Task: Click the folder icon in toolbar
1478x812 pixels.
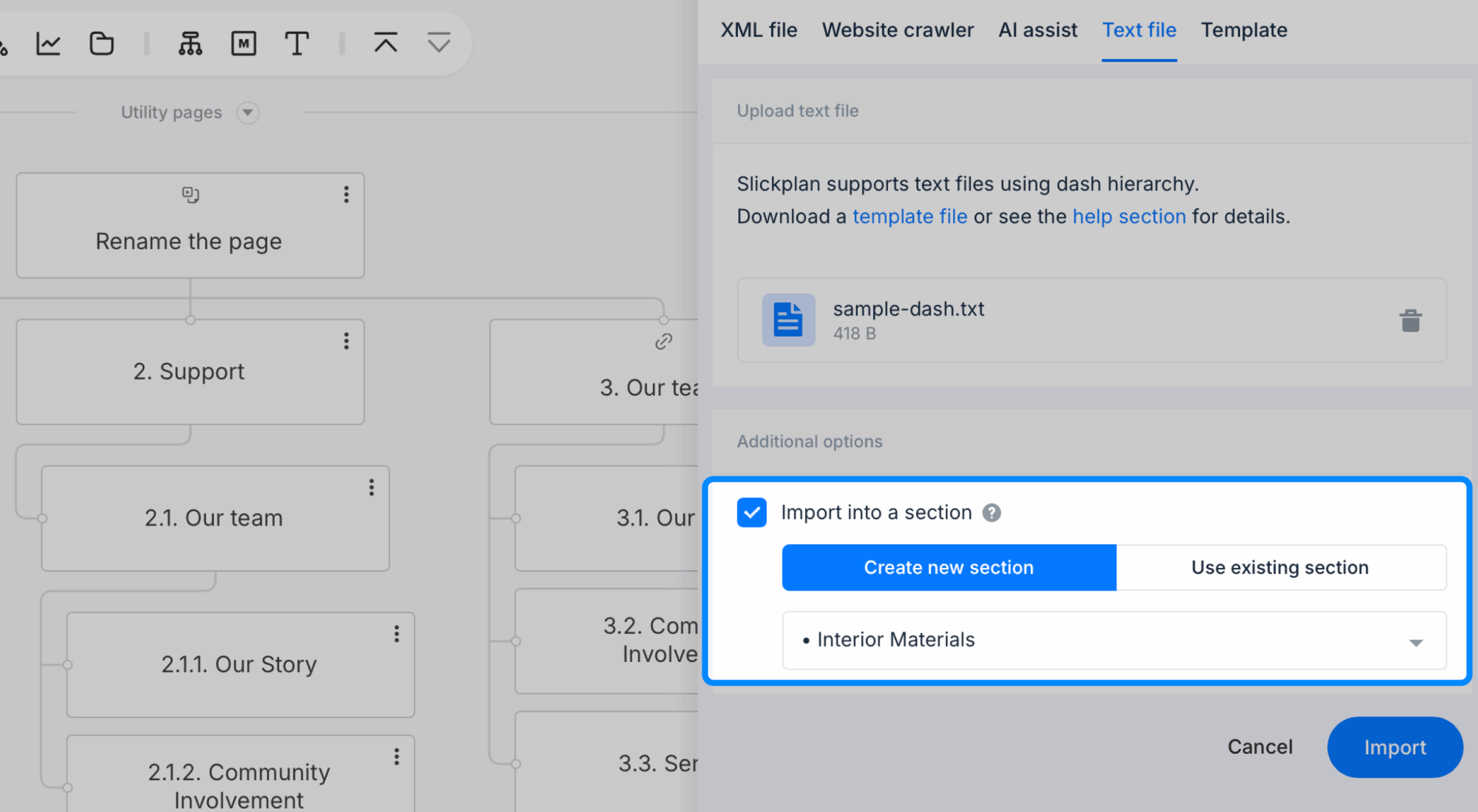Action: pos(102,43)
